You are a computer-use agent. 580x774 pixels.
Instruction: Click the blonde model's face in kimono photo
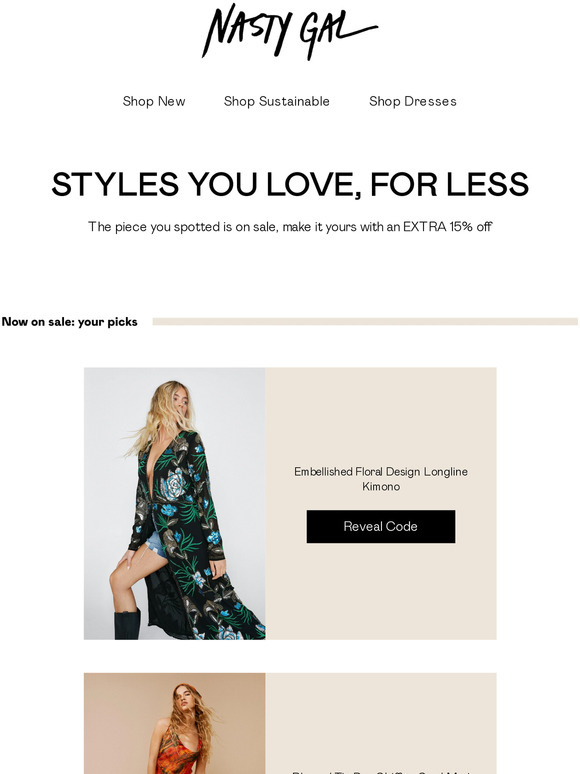[182, 402]
